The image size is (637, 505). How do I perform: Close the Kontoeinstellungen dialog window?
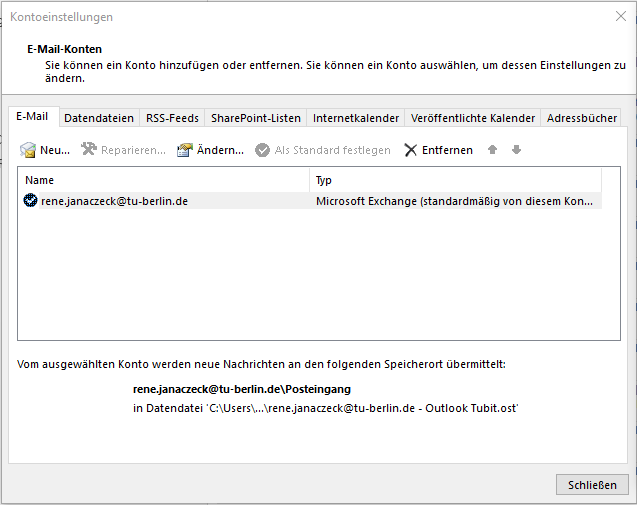pos(620,16)
